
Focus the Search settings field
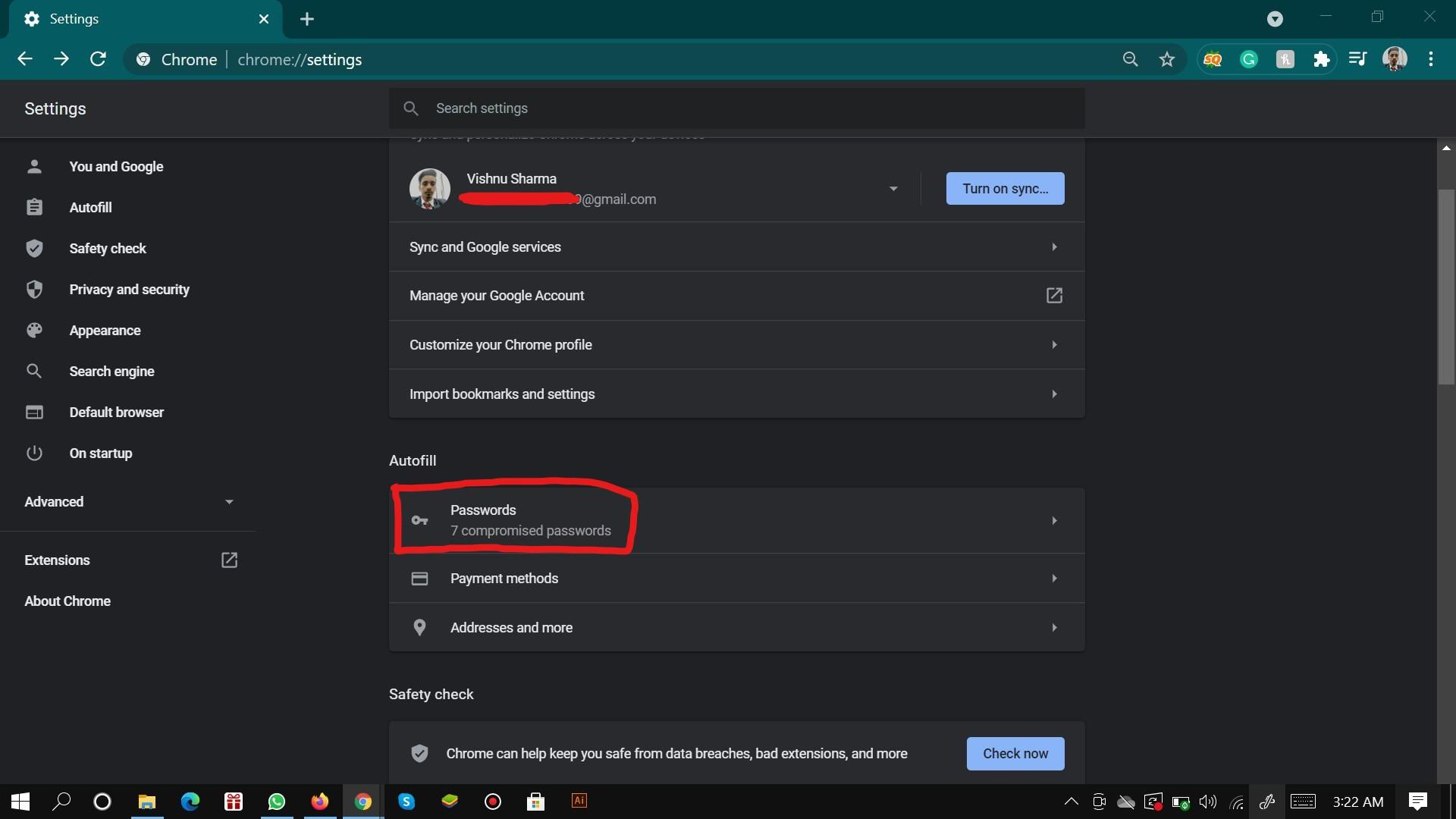736,108
